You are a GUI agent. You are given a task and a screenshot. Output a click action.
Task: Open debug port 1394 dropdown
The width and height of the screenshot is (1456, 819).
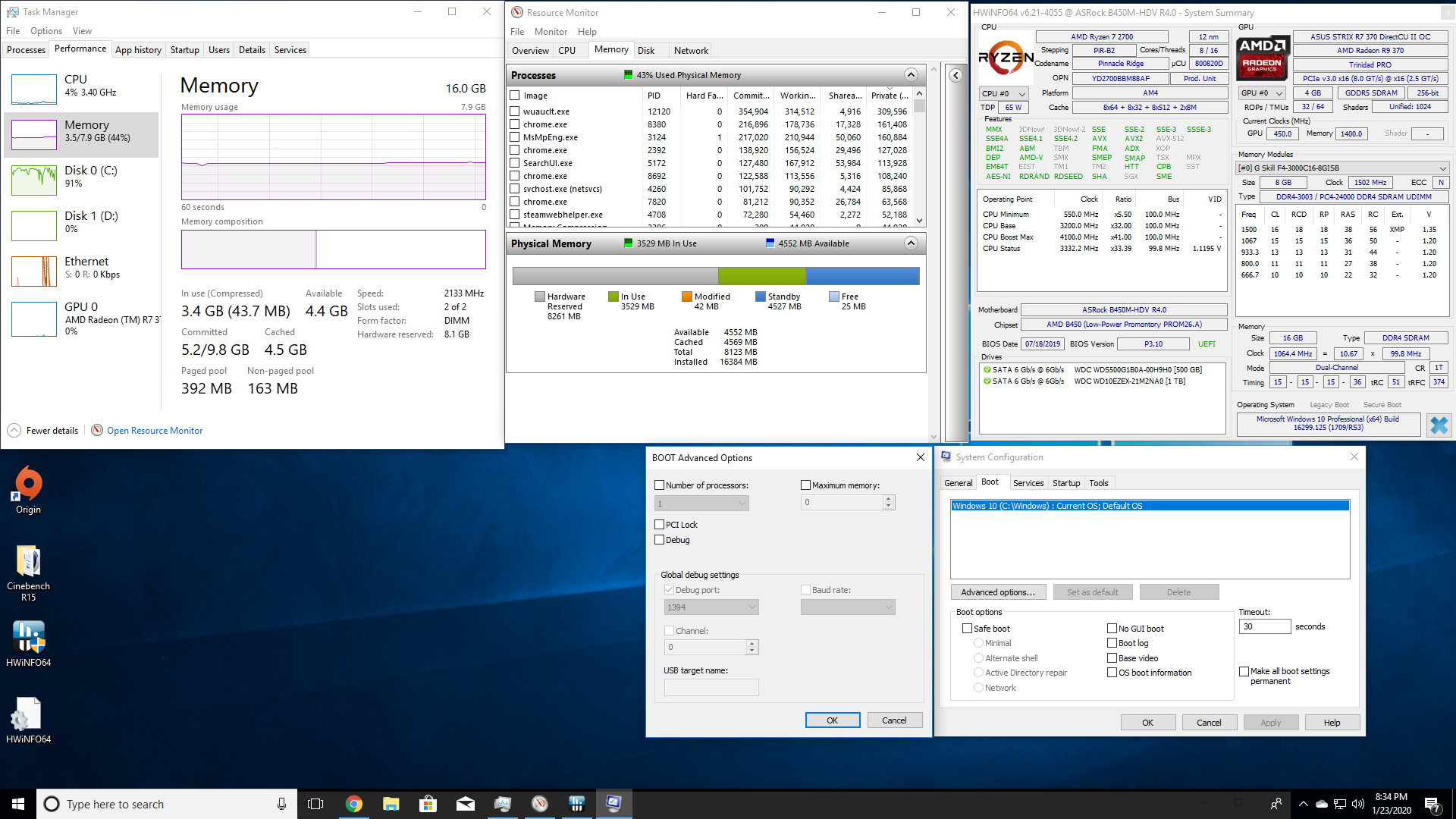(x=711, y=607)
